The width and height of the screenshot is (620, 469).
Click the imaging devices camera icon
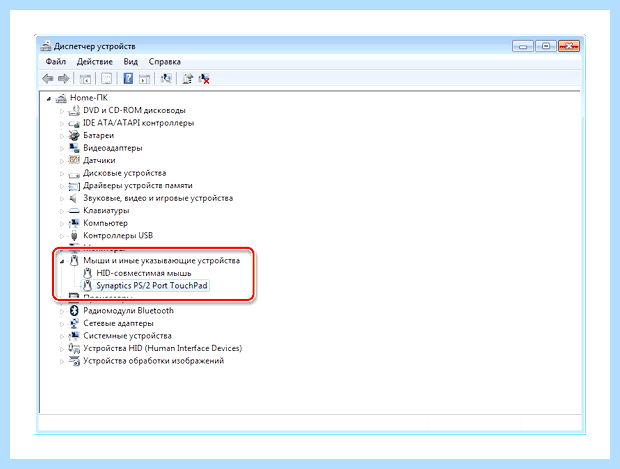[x=74, y=361]
